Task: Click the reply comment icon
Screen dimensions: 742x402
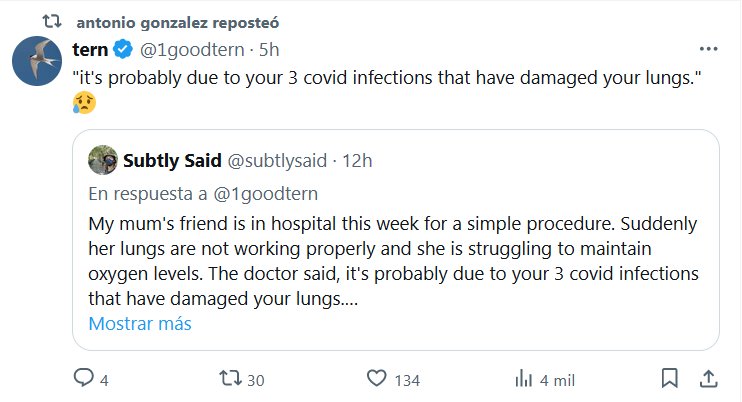Action: (x=84, y=379)
